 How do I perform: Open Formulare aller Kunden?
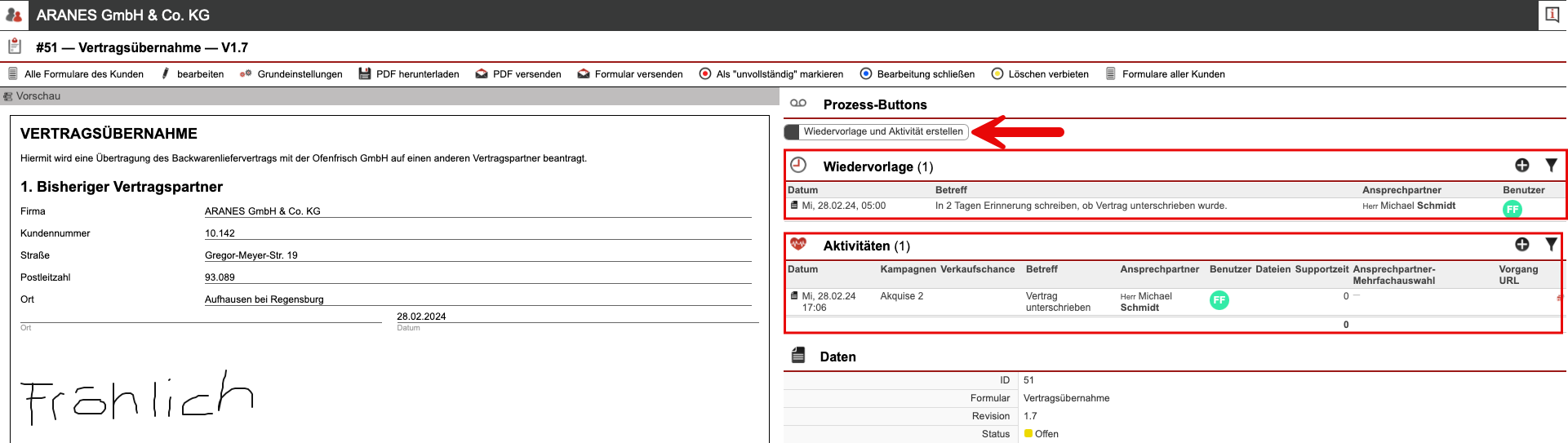[1165, 73]
